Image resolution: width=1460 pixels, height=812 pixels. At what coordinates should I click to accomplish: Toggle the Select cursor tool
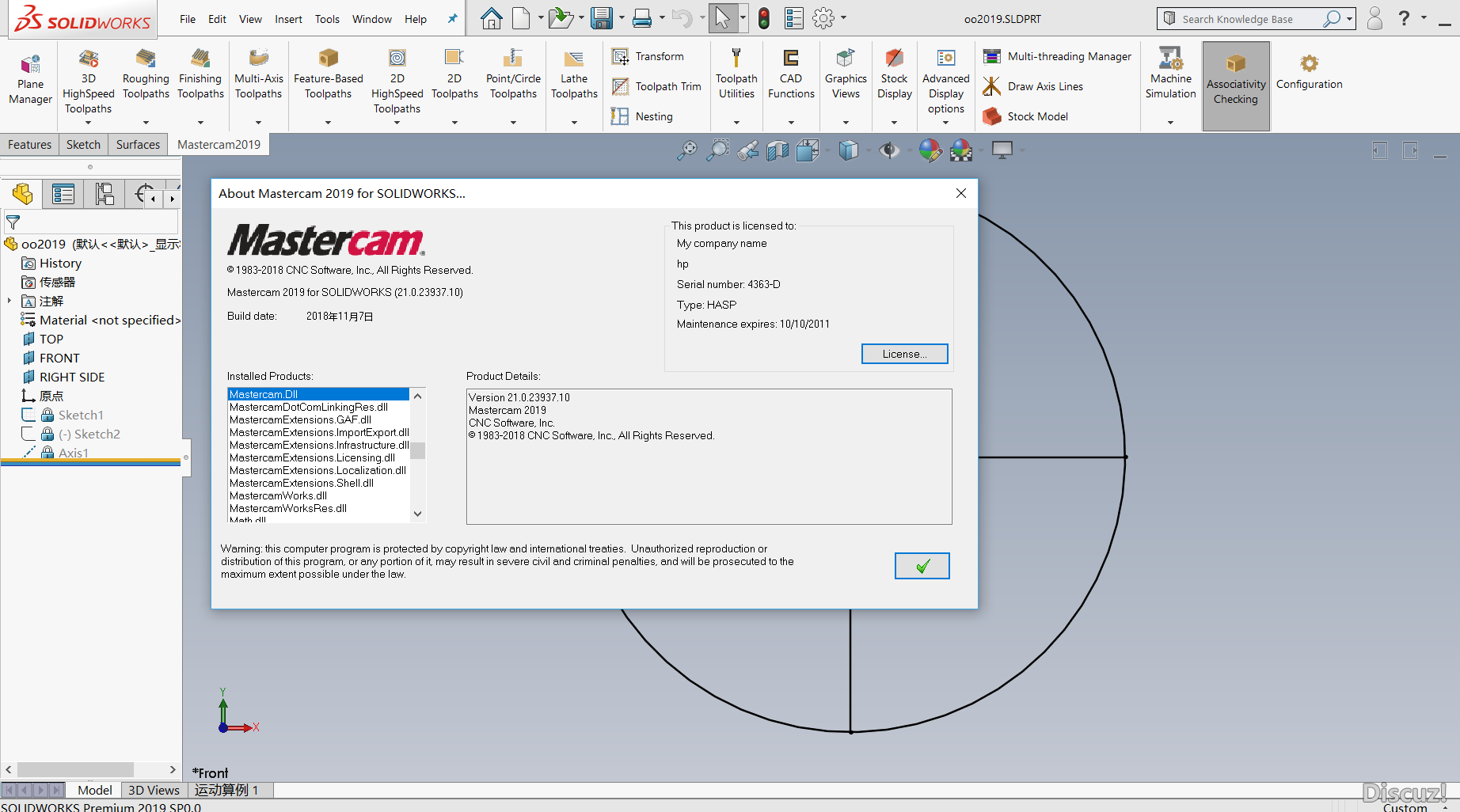722,18
